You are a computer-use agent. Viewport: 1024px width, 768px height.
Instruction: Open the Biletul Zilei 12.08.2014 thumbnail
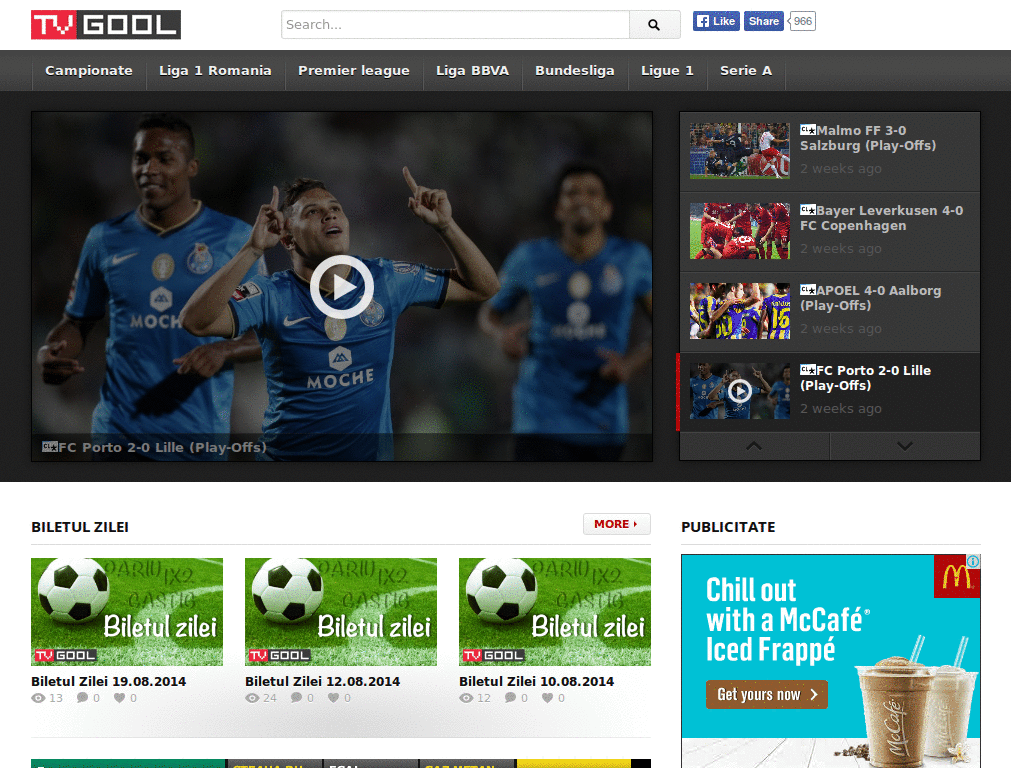[x=341, y=612]
